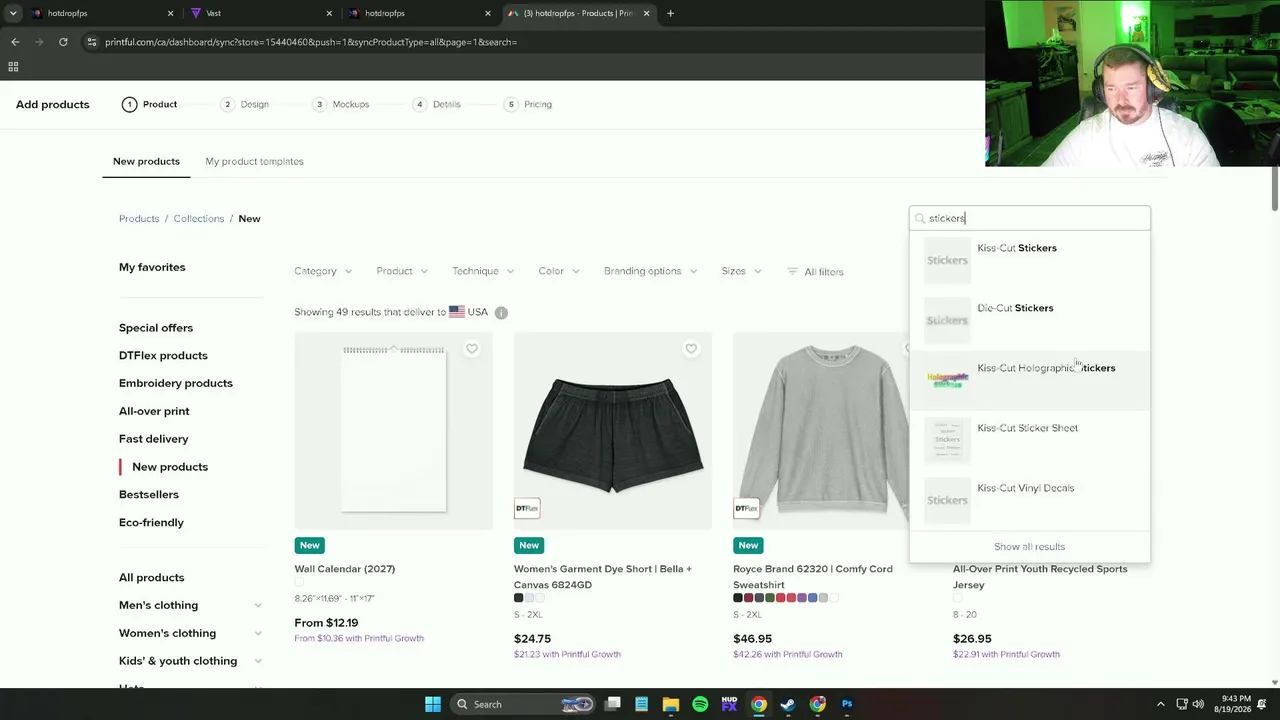Expand the Category filter dropdown
The width and height of the screenshot is (1280, 720).
click(x=323, y=271)
